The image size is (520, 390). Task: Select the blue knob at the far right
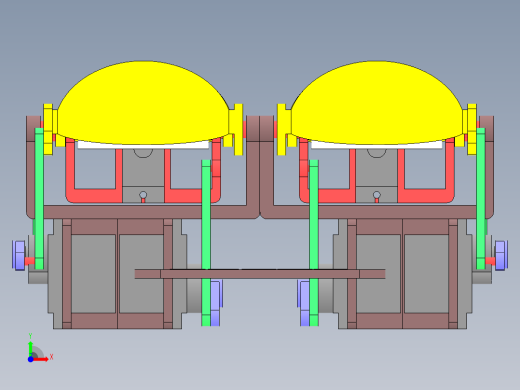point(501,255)
